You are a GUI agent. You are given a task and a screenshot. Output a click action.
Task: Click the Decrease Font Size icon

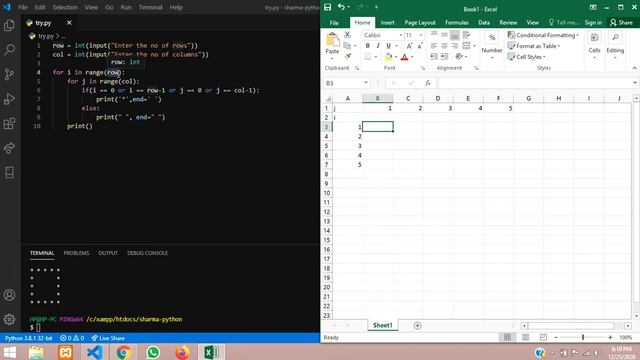420,46
